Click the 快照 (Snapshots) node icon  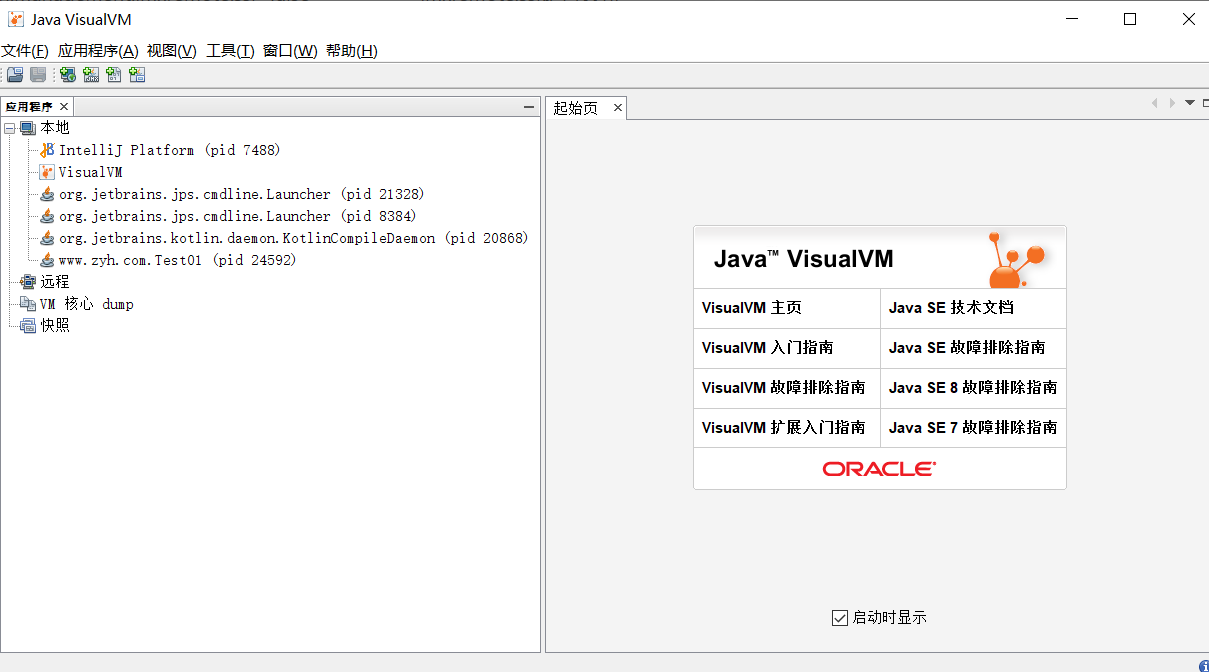point(28,325)
